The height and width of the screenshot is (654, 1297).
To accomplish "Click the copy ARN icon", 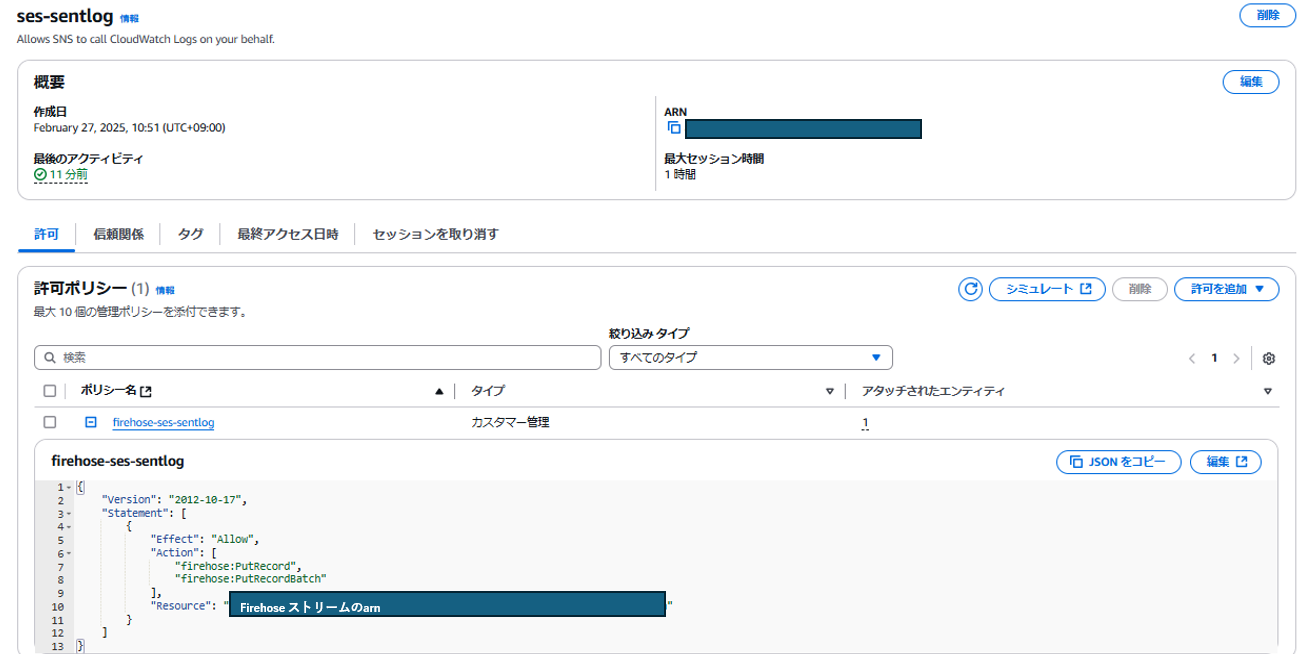I will [x=674, y=128].
